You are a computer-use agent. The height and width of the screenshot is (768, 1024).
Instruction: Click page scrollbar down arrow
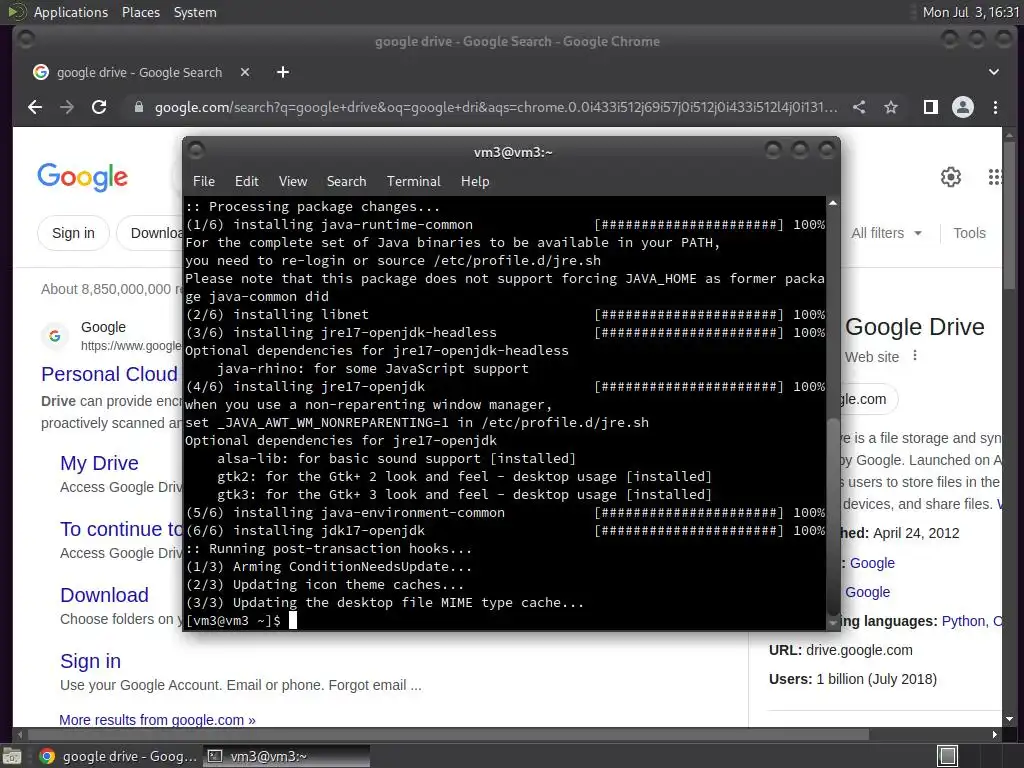[1010, 719]
